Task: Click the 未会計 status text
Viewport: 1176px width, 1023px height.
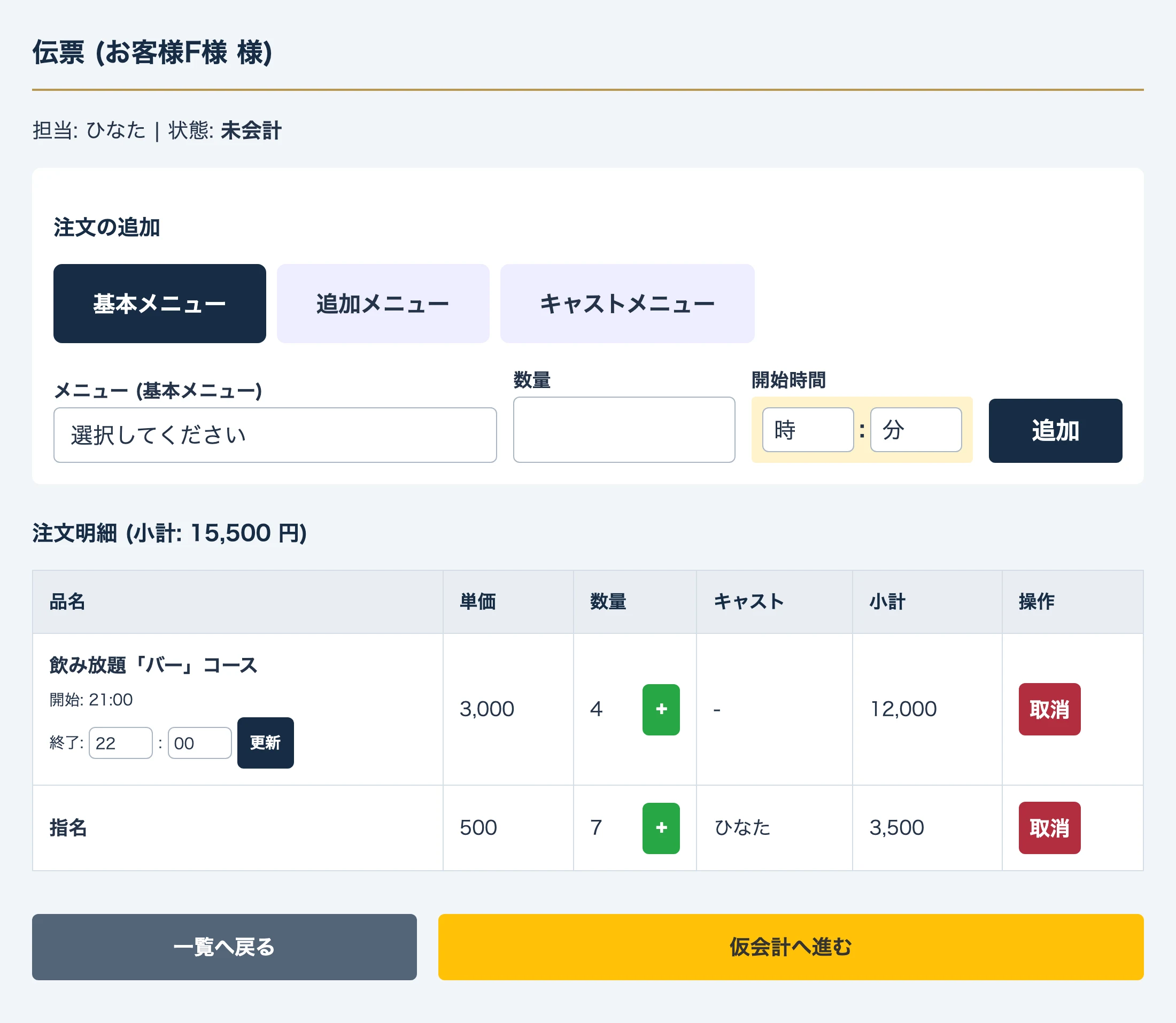Action: point(251,130)
